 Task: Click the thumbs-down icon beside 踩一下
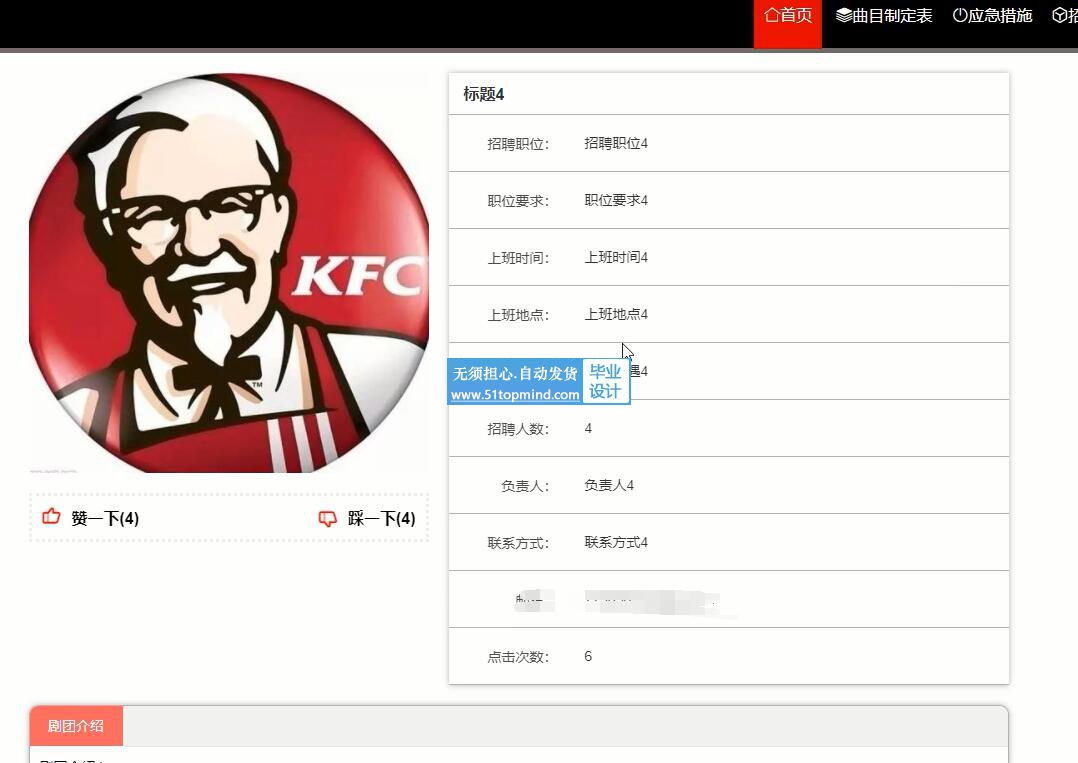click(328, 518)
